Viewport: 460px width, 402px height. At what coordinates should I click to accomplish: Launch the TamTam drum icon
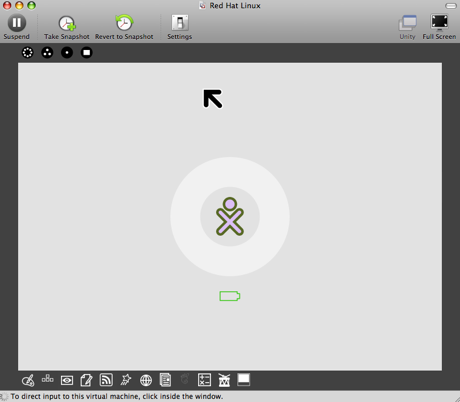(x=224, y=380)
